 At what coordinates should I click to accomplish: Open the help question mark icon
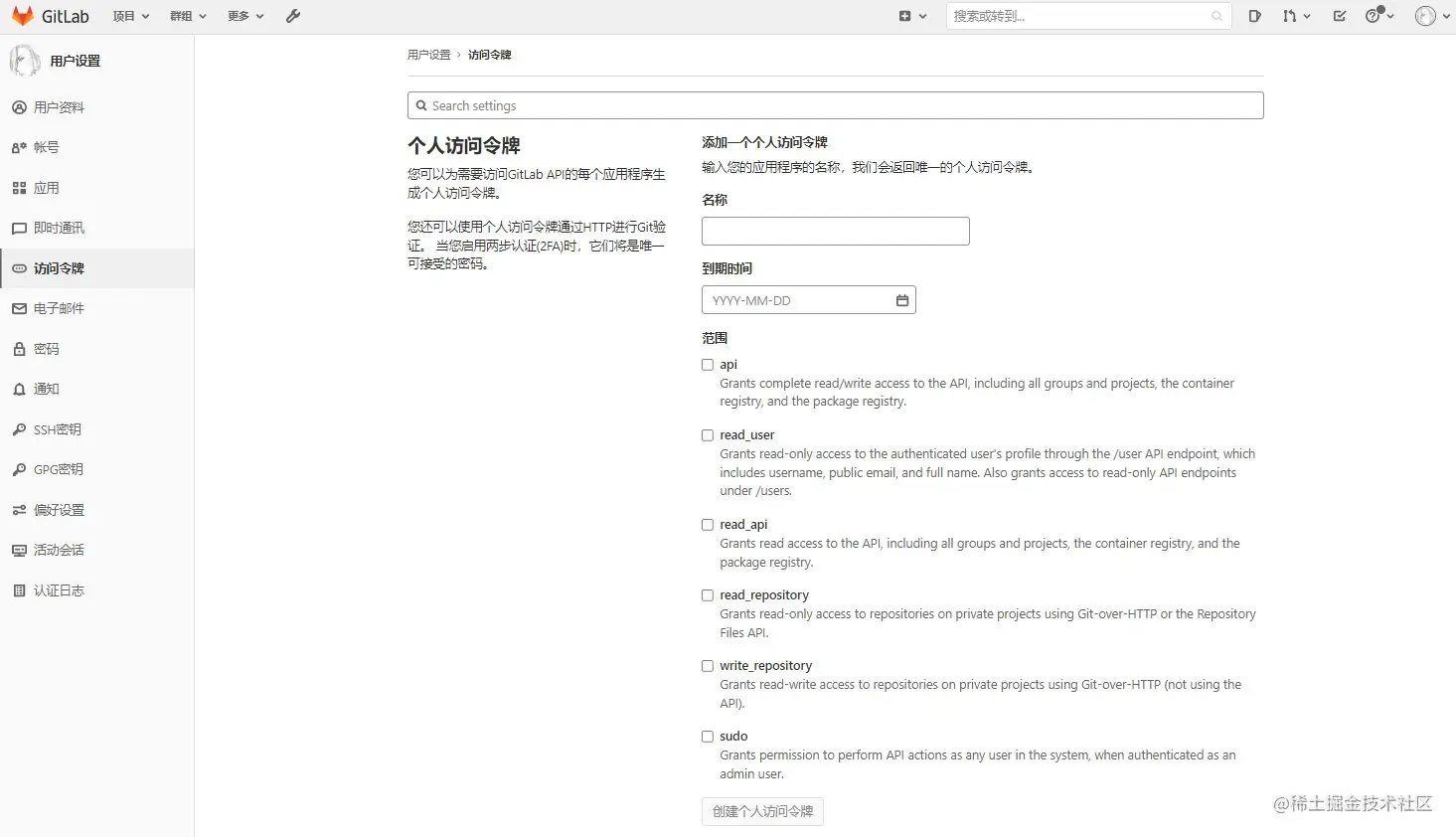(x=1376, y=16)
